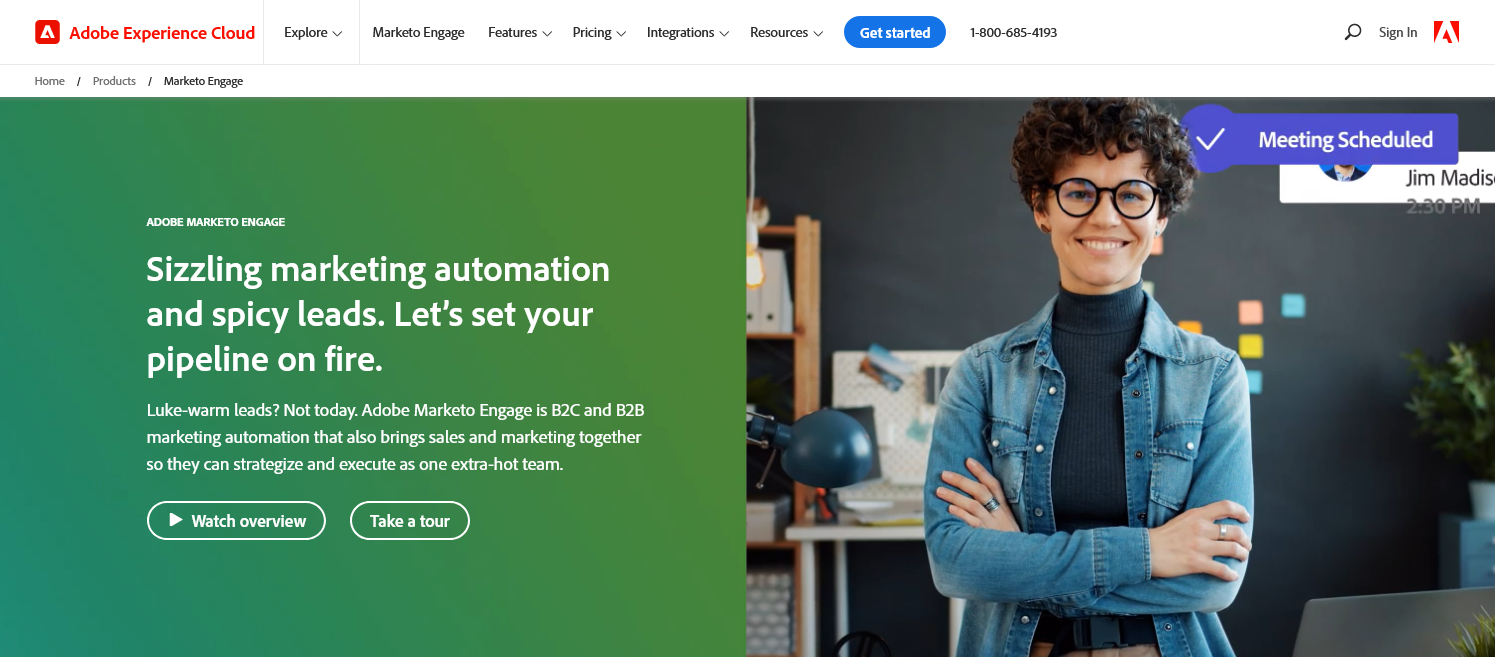Go to Home in the breadcrumb
Screen dimensions: 1495x657
point(50,81)
